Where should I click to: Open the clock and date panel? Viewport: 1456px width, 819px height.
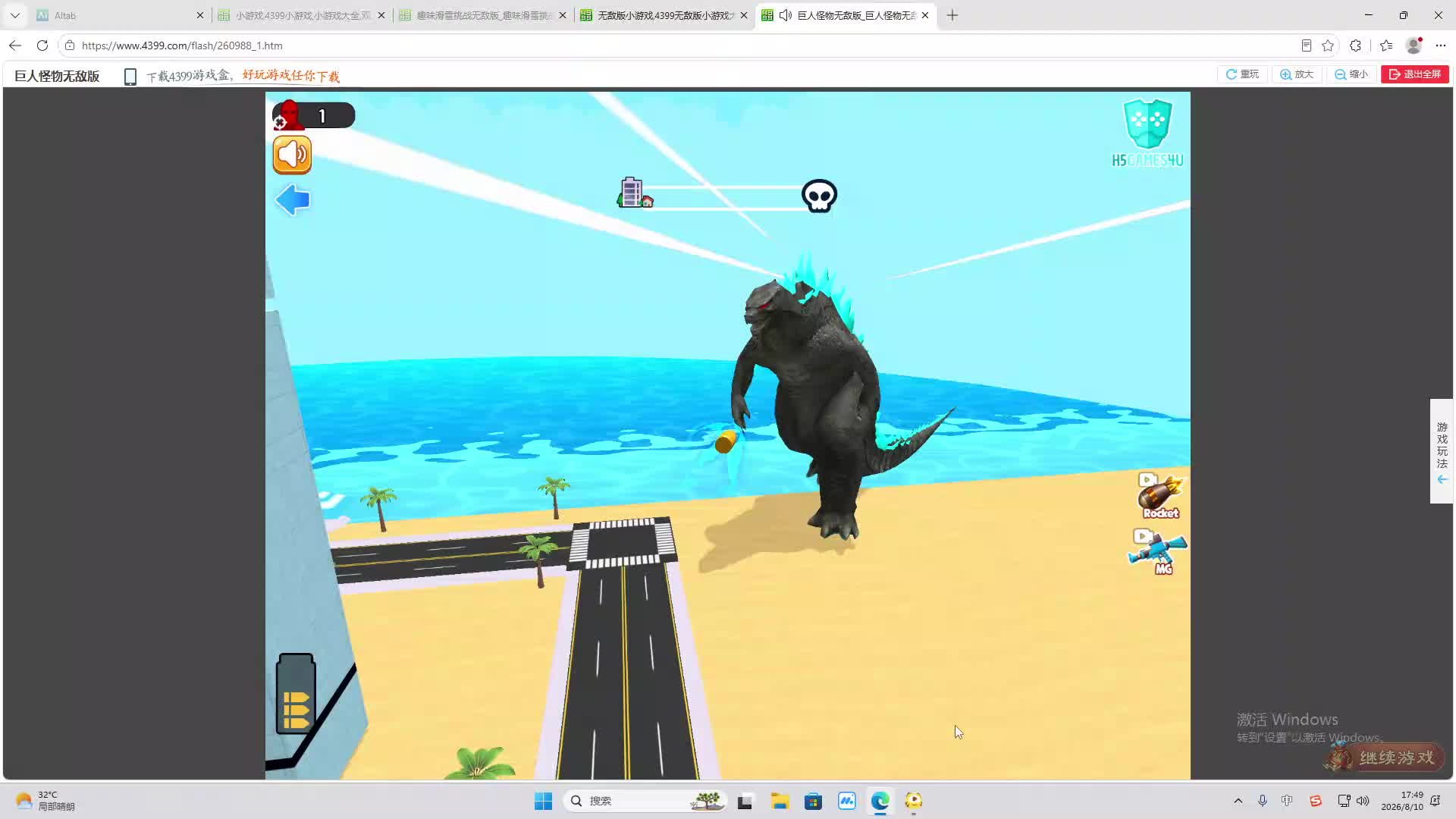pyautogui.click(x=1401, y=801)
